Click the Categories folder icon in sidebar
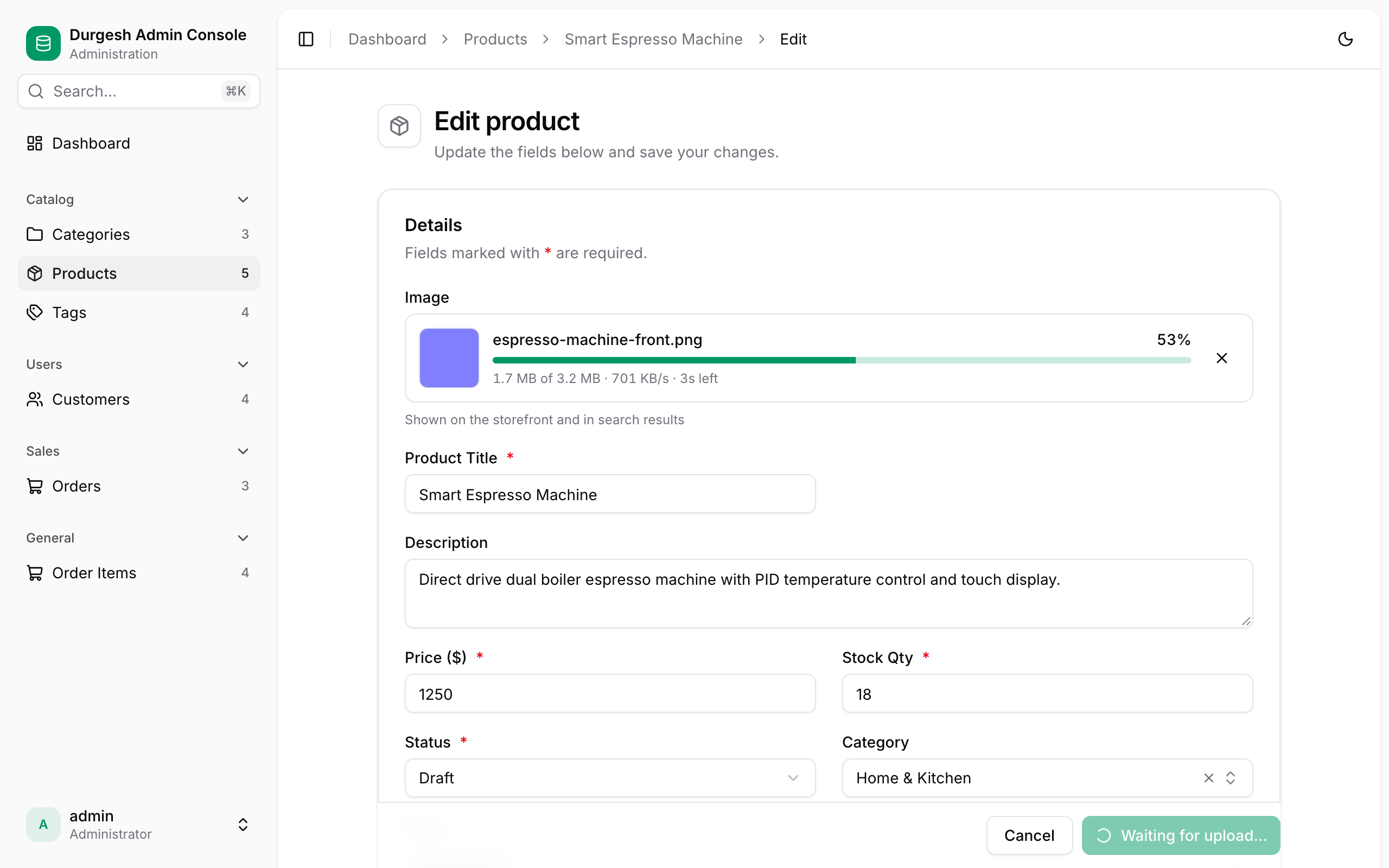 (34, 234)
